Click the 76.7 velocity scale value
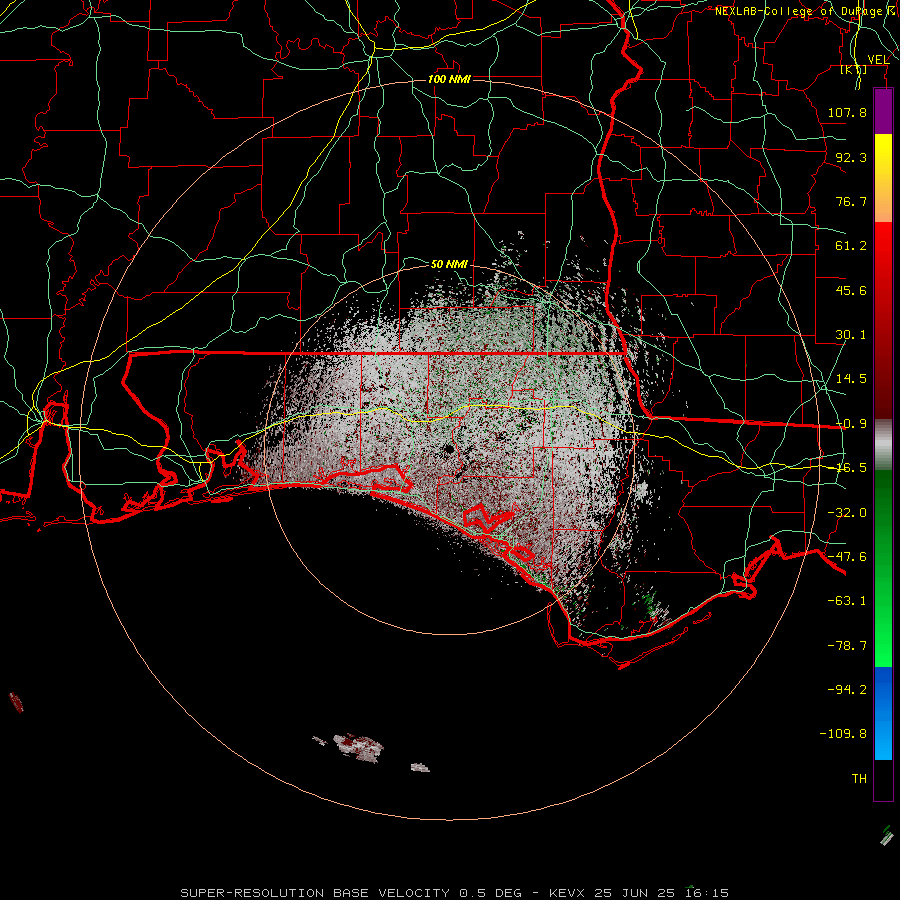900x900 pixels. tap(851, 201)
